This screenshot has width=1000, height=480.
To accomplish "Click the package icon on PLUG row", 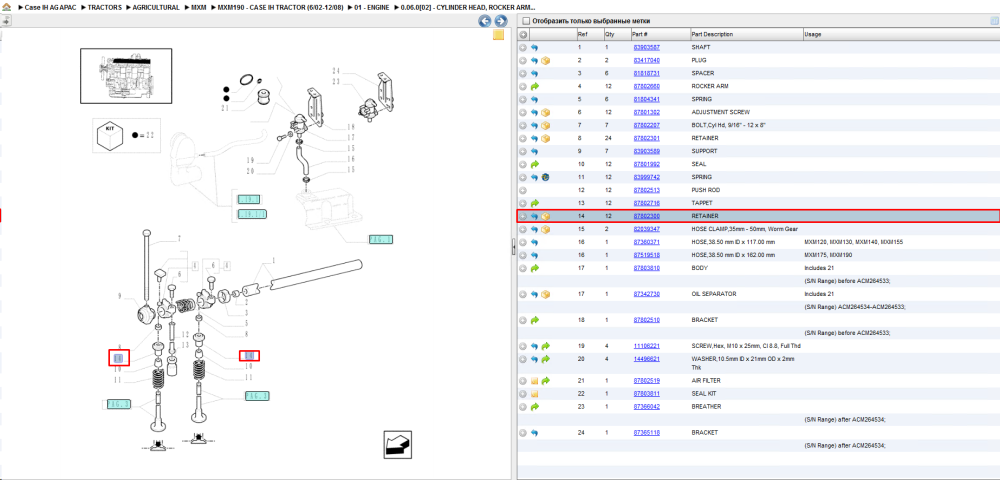I will (x=546, y=61).
